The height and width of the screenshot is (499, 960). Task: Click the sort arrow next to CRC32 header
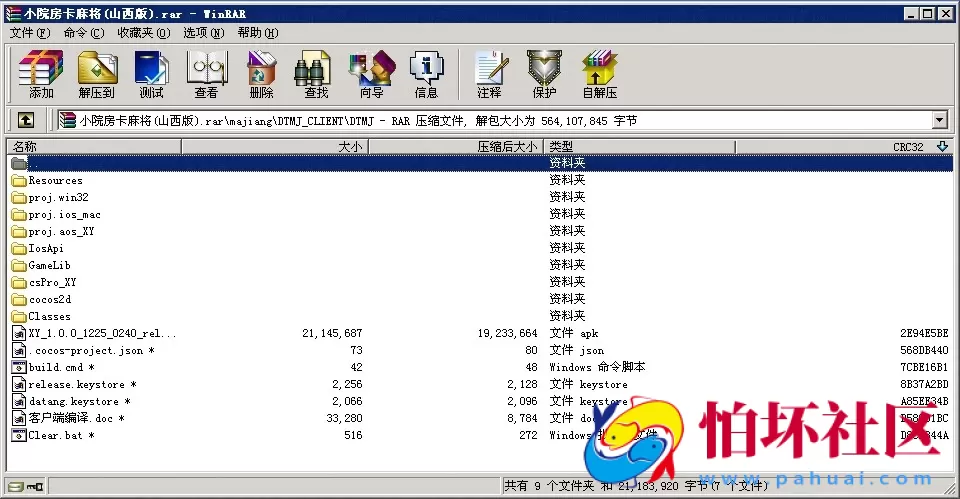pos(942,146)
